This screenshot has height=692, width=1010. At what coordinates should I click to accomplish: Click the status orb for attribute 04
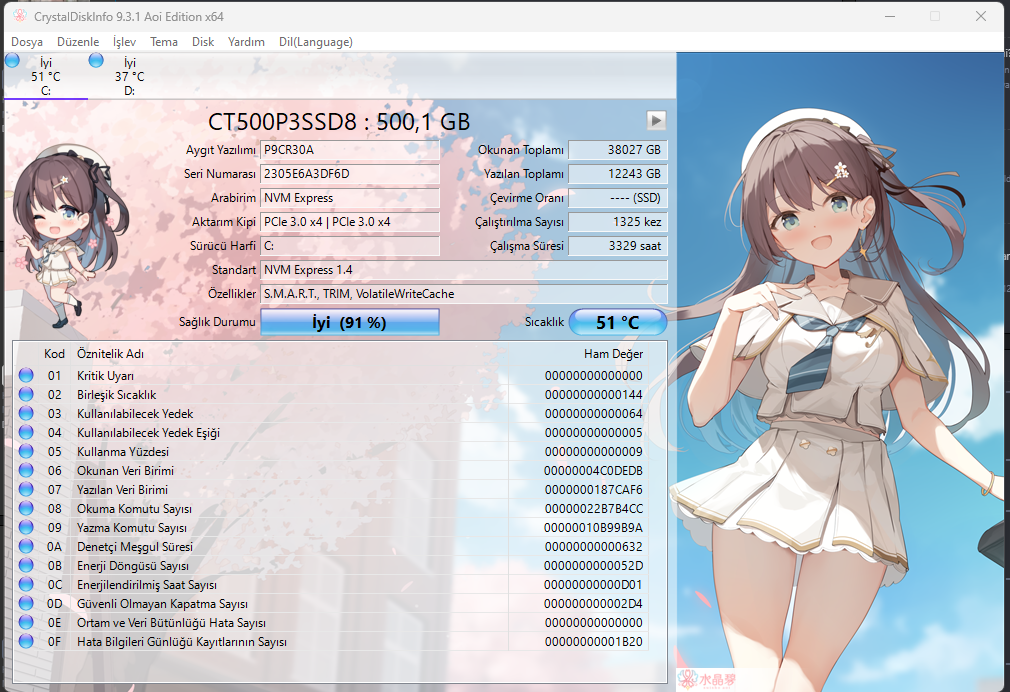[26, 432]
